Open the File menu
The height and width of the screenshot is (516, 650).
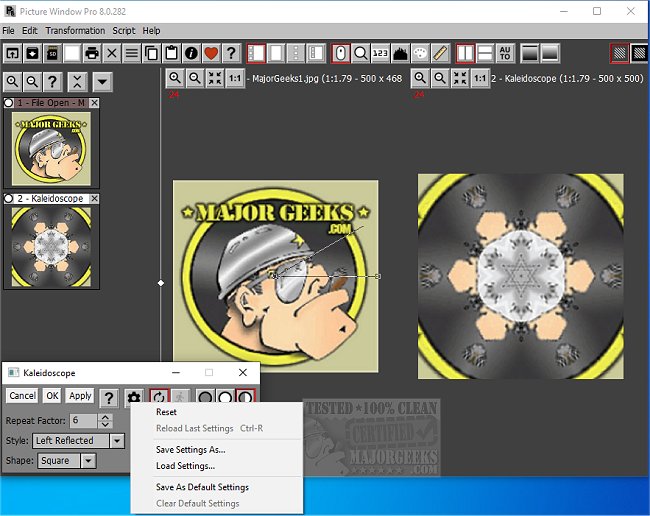8,31
